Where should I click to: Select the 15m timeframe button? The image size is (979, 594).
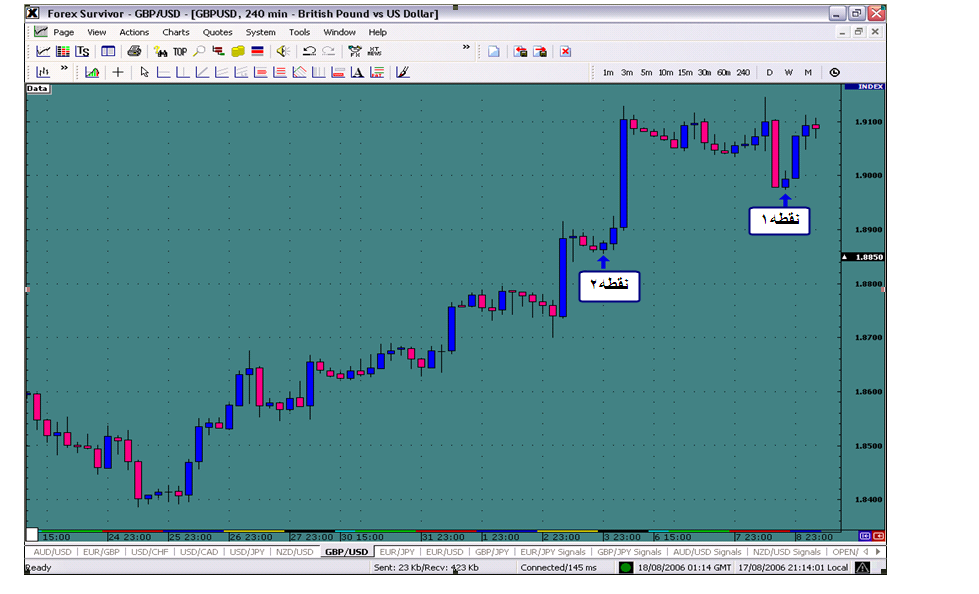pos(684,72)
